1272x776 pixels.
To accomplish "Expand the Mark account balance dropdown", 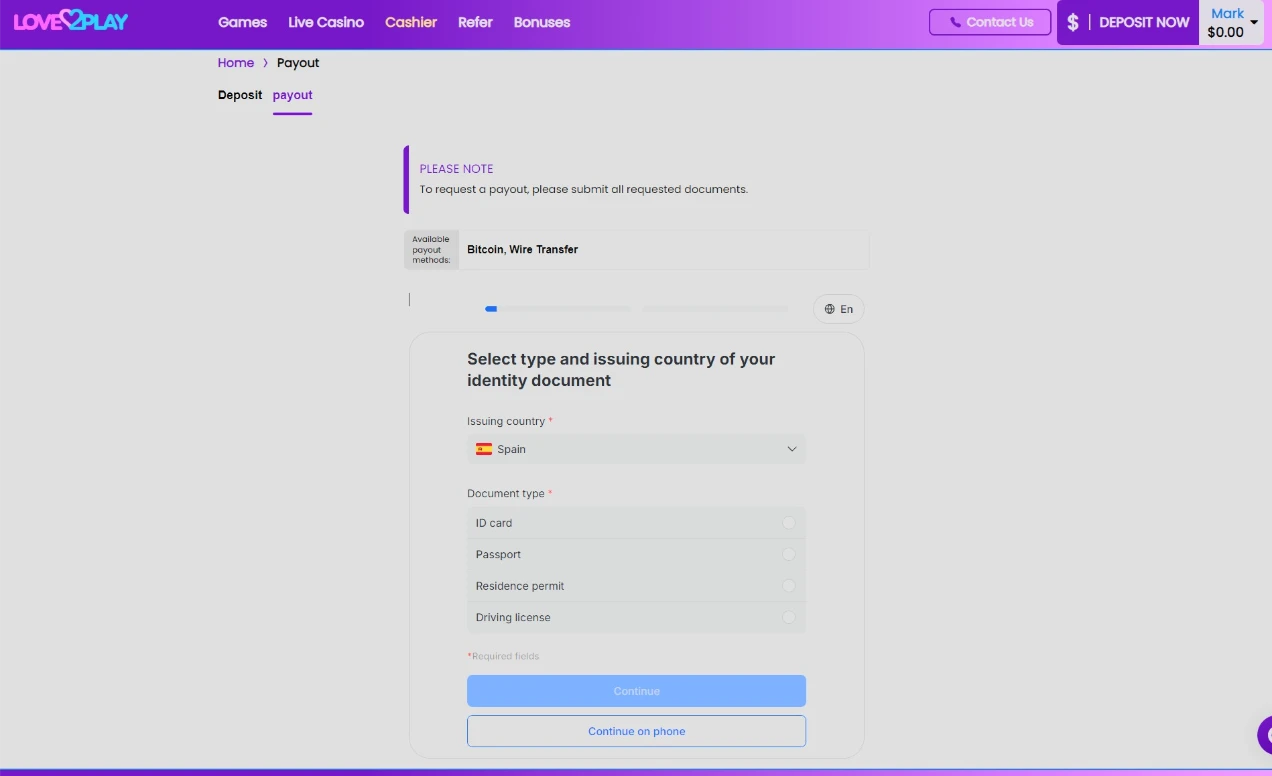I will tap(1253, 22).
